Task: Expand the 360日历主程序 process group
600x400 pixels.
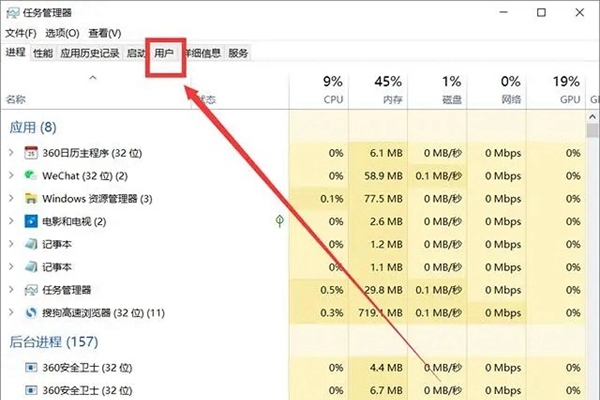Action: click(11, 153)
